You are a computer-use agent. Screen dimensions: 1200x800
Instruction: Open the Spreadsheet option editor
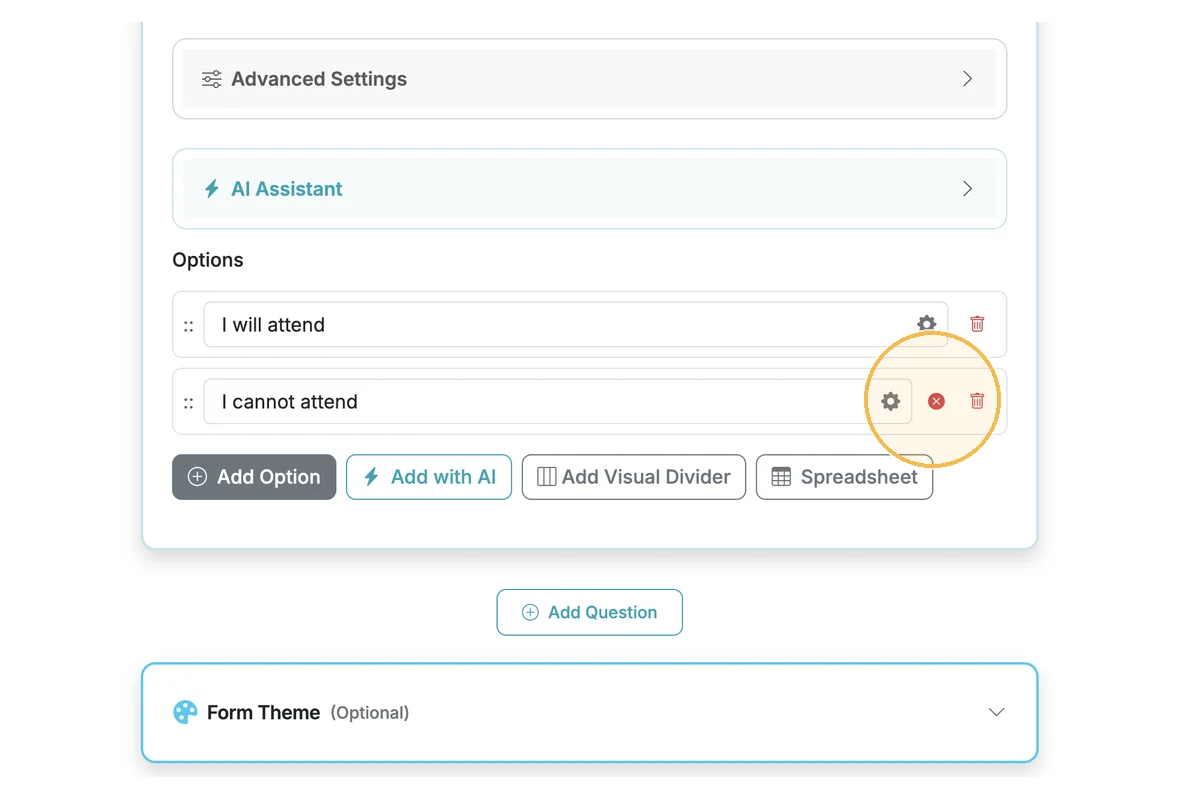(844, 477)
